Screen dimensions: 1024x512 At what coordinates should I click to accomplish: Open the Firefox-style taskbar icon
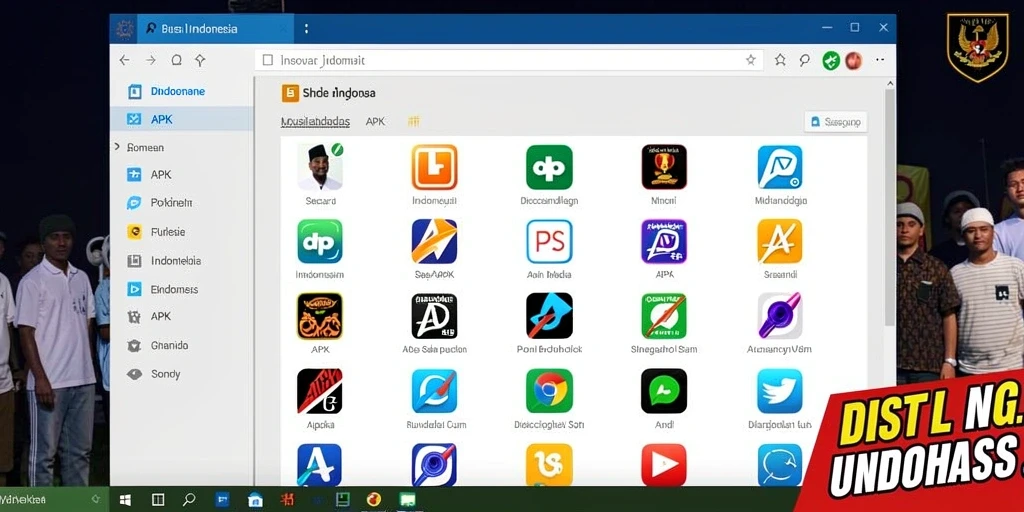click(x=374, y=500)
